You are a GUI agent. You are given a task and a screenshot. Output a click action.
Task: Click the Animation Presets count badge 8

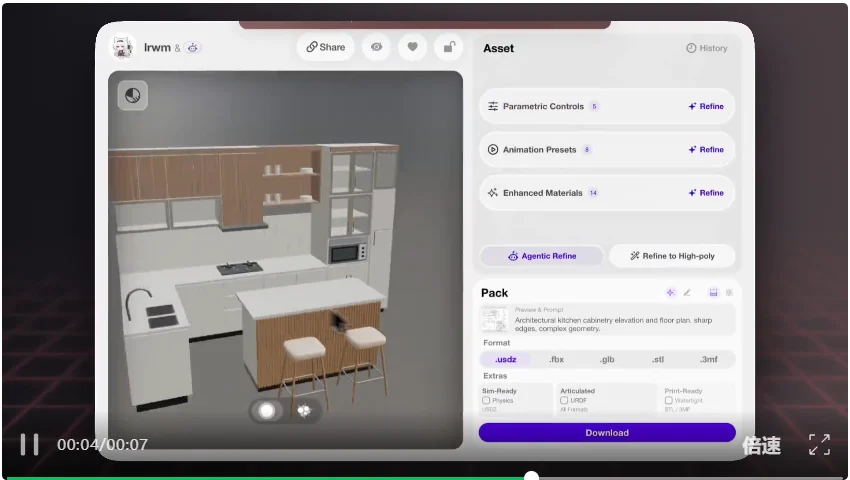[587, 150]
